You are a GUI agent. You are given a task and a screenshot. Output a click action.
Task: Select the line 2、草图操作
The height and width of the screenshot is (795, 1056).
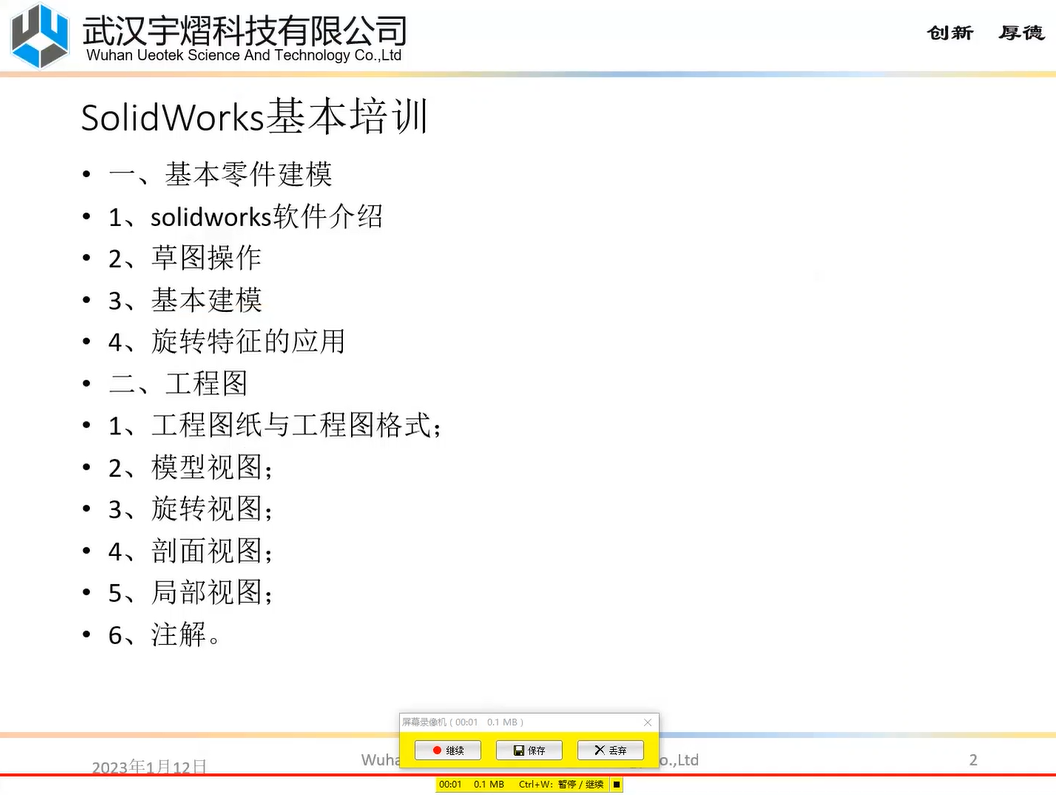tap(185, 258)
